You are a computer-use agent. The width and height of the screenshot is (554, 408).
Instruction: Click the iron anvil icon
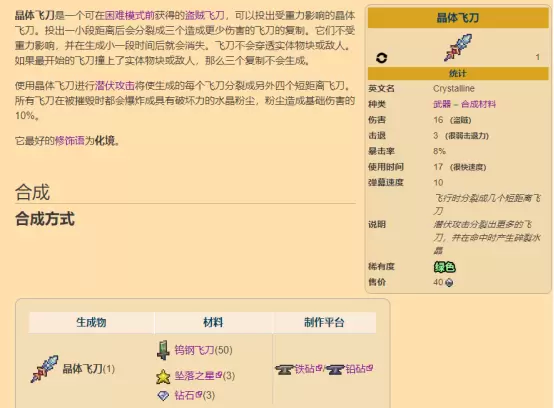[284, 369]
